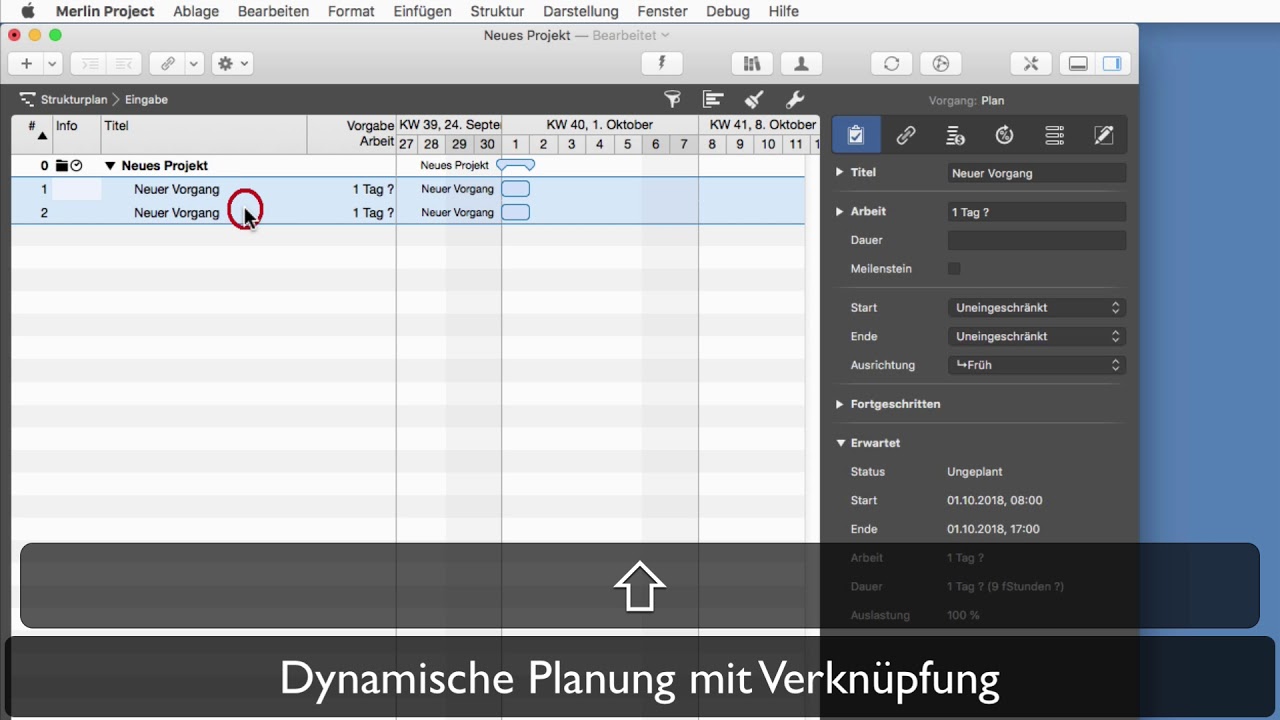Viewport: 1280px width, 720px height.
Task: Click the add new item plus button
Action: point(26,63)
